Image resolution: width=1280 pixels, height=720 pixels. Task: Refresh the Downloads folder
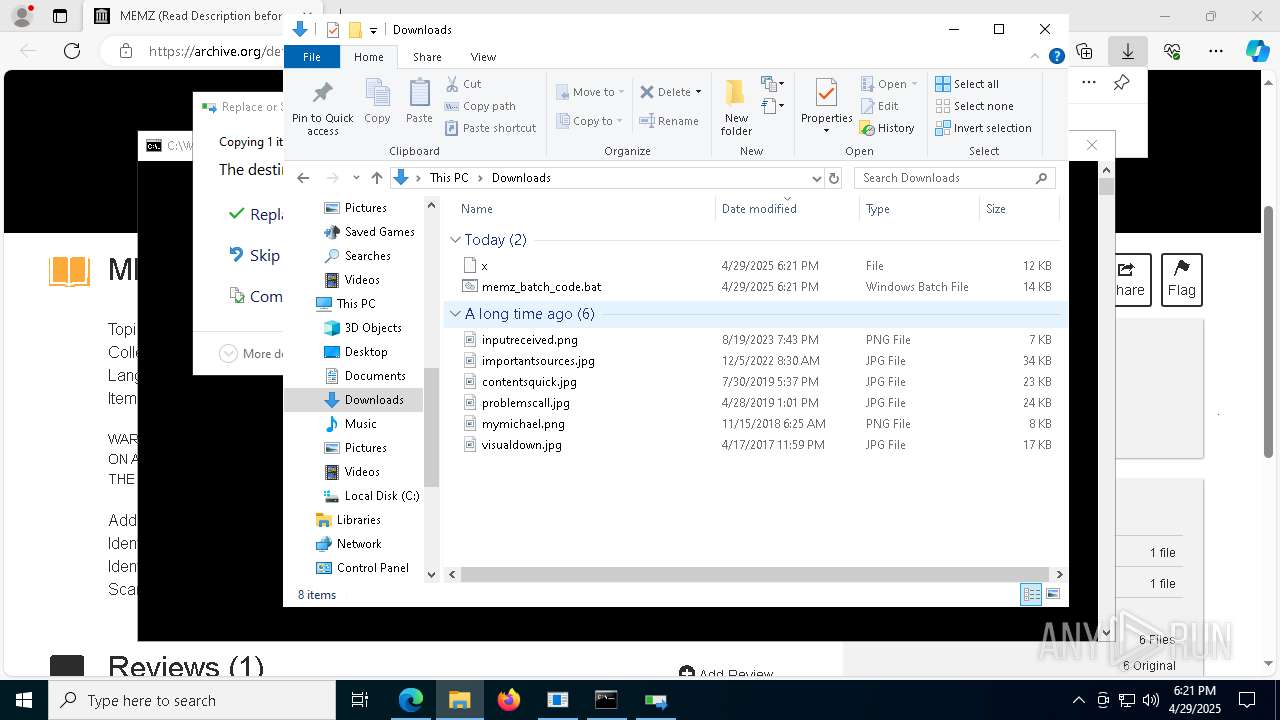[834, 178]
